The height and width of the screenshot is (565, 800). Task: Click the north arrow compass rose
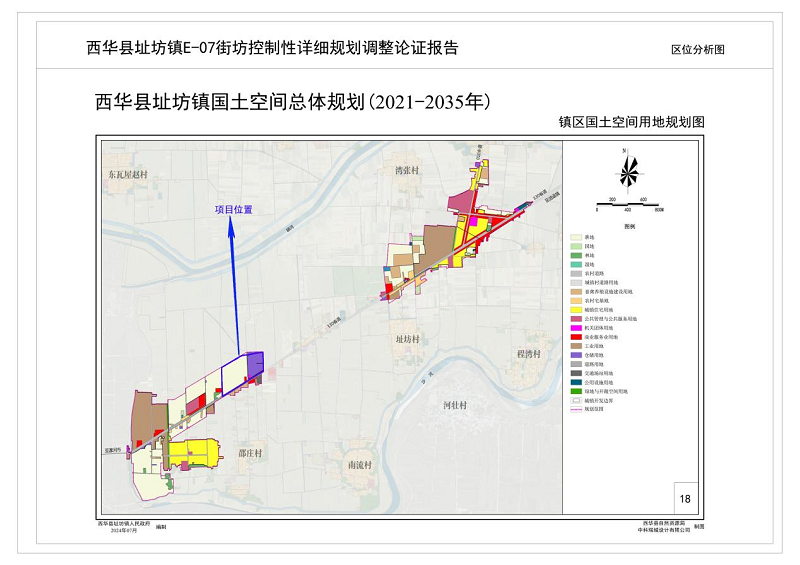(x=628, y=171)
